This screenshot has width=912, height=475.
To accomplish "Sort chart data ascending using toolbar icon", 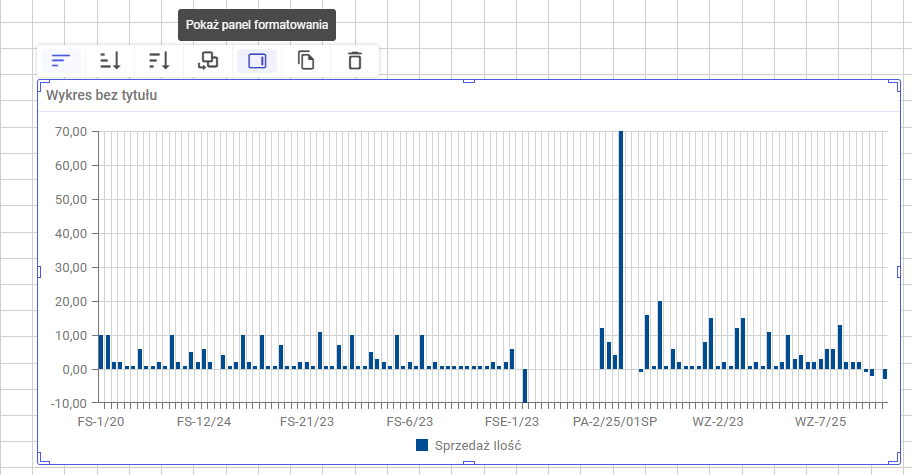I will click(x=110, y=60).
